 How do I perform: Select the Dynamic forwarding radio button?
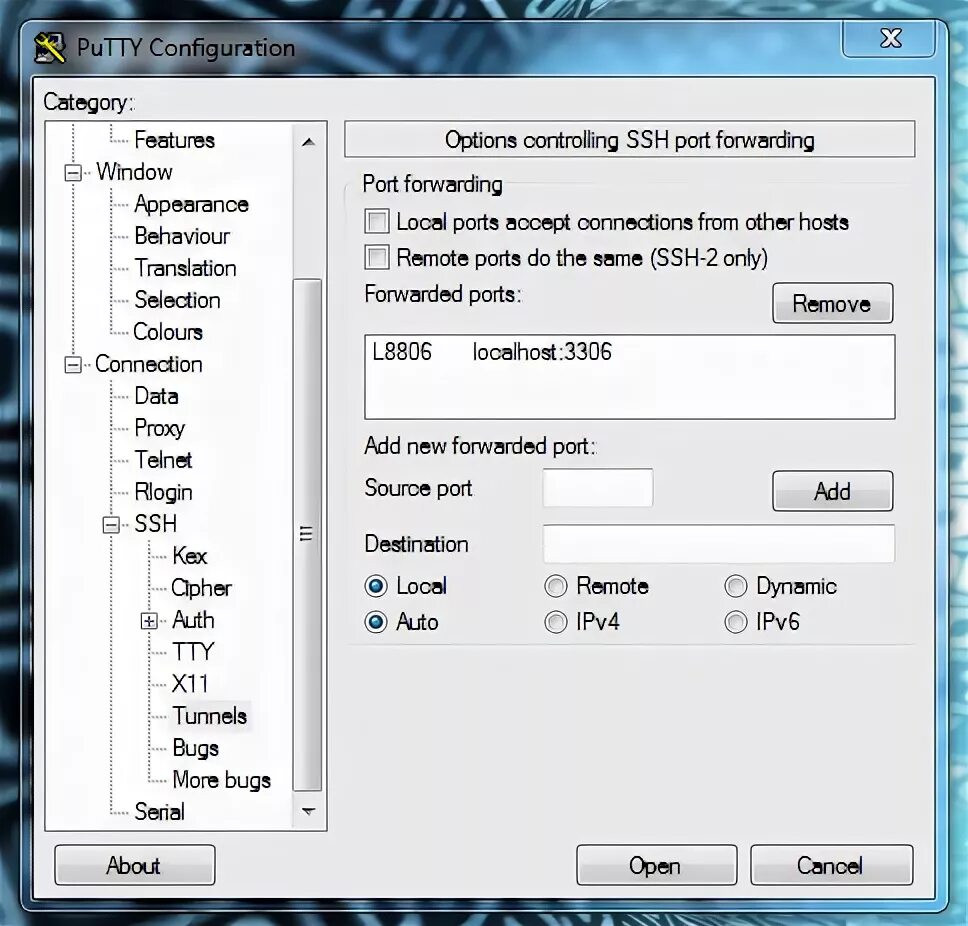pos(736,586)
